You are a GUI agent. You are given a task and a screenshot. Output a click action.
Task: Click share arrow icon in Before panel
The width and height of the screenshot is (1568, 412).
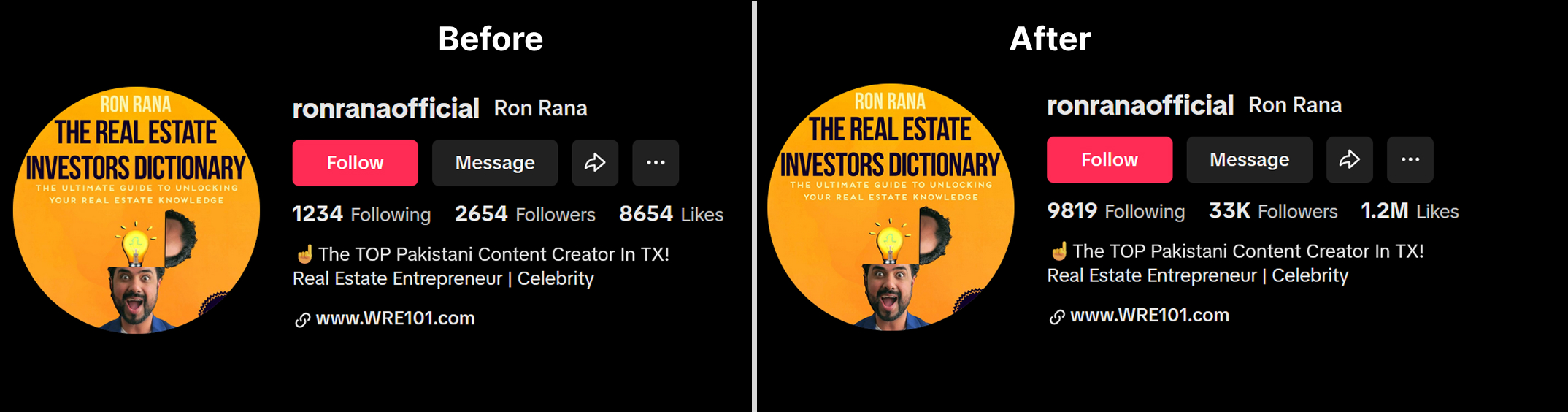point(595,163)
